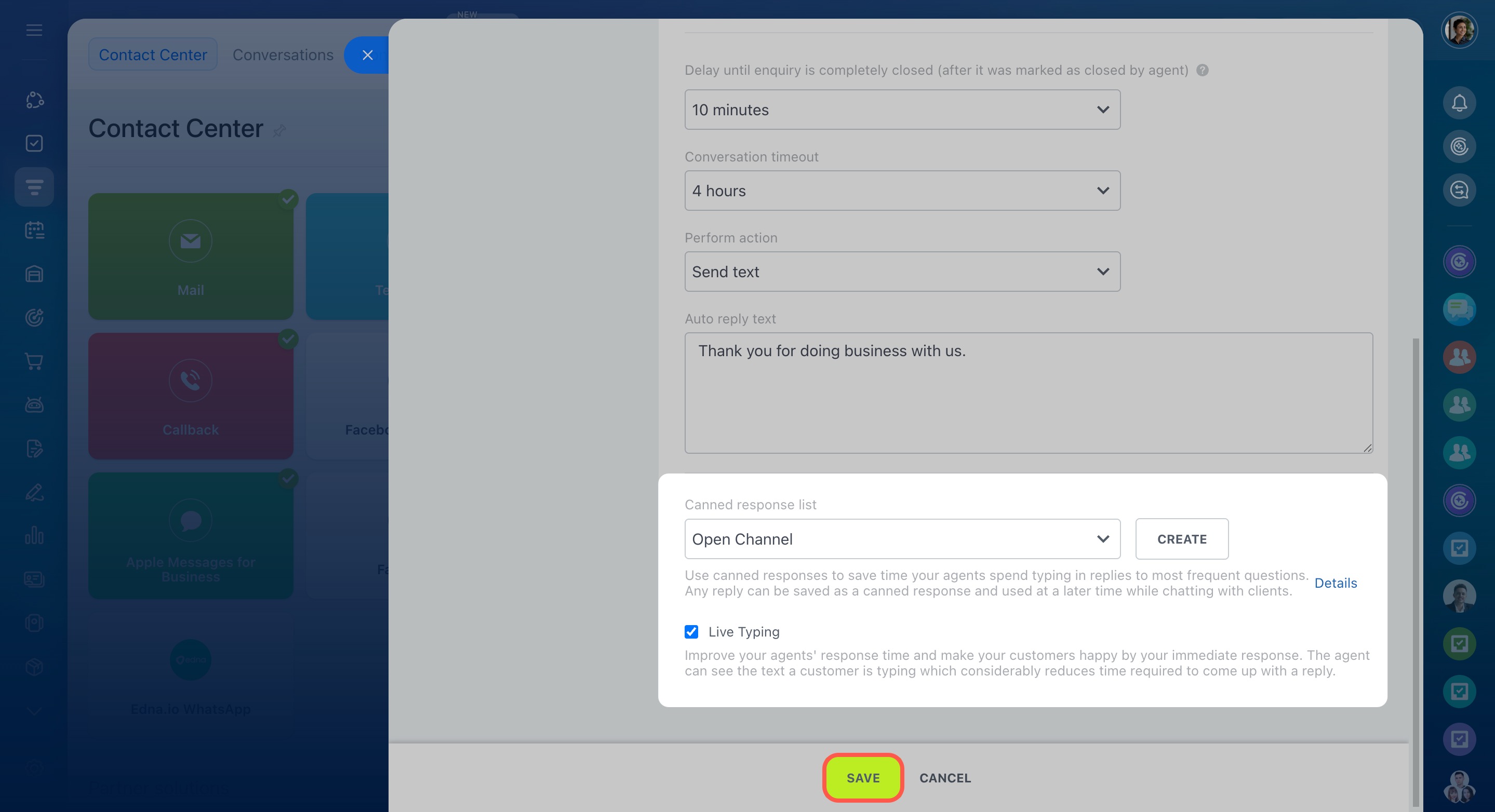
Task: Click the 'Auto reply text' label
Action: coord(730,319)
